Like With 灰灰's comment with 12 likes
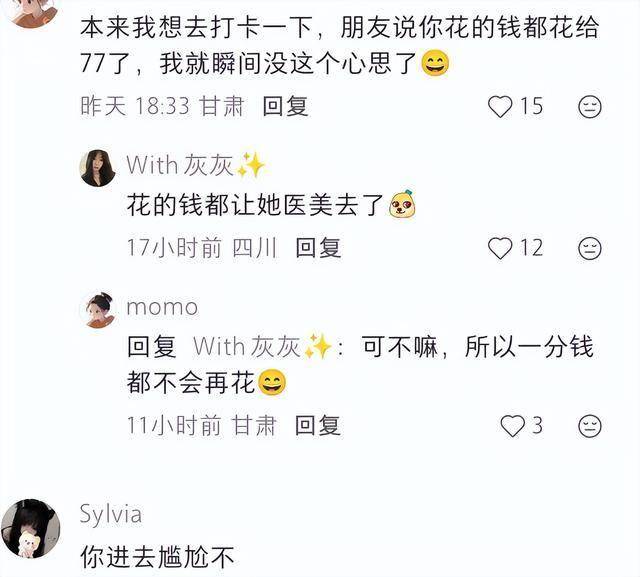Image resolution: width=640 pixels, height=577 pixels. tap(500, 248)
